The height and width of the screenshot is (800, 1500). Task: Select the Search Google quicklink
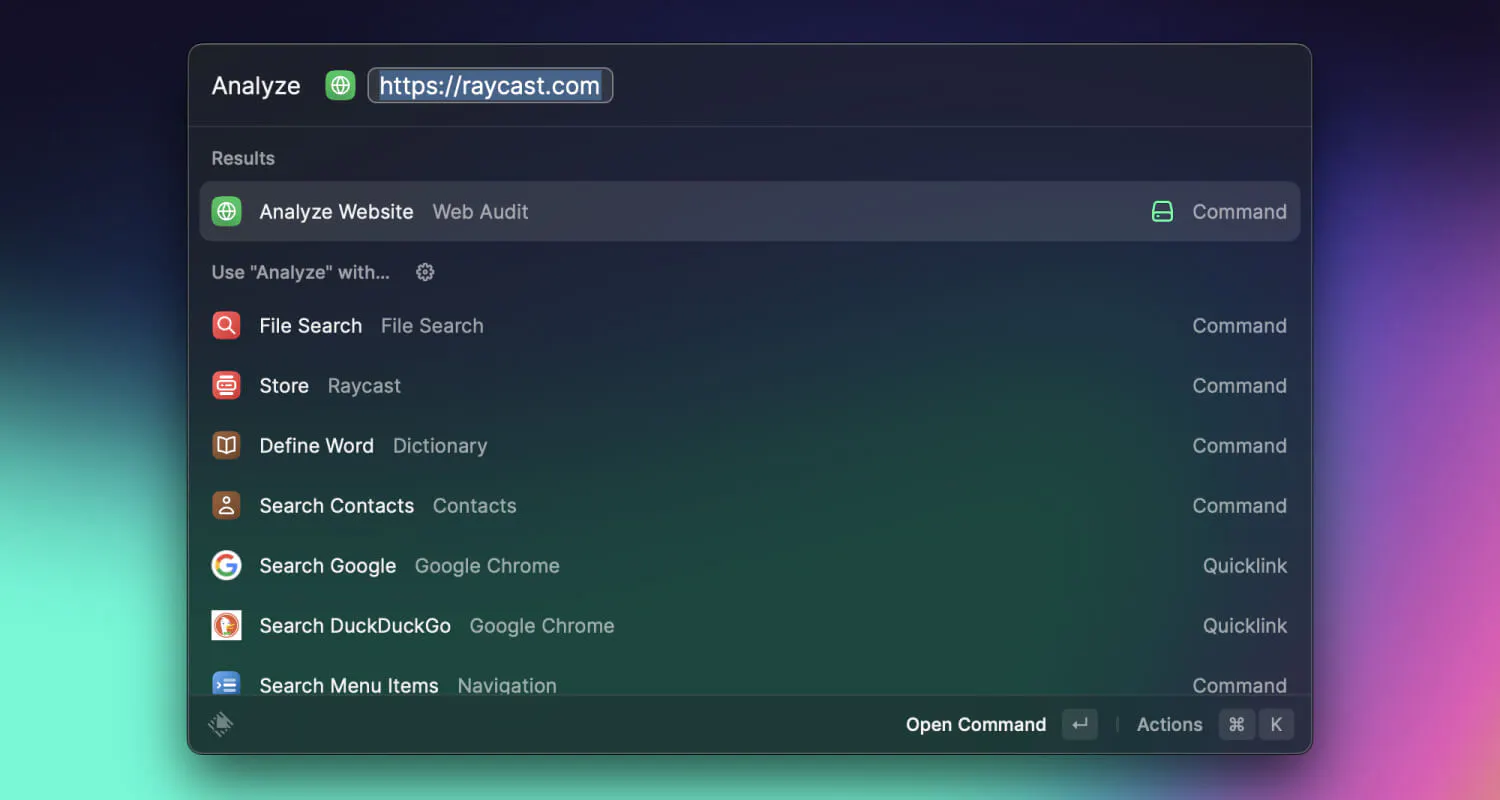tap(750, 565)
